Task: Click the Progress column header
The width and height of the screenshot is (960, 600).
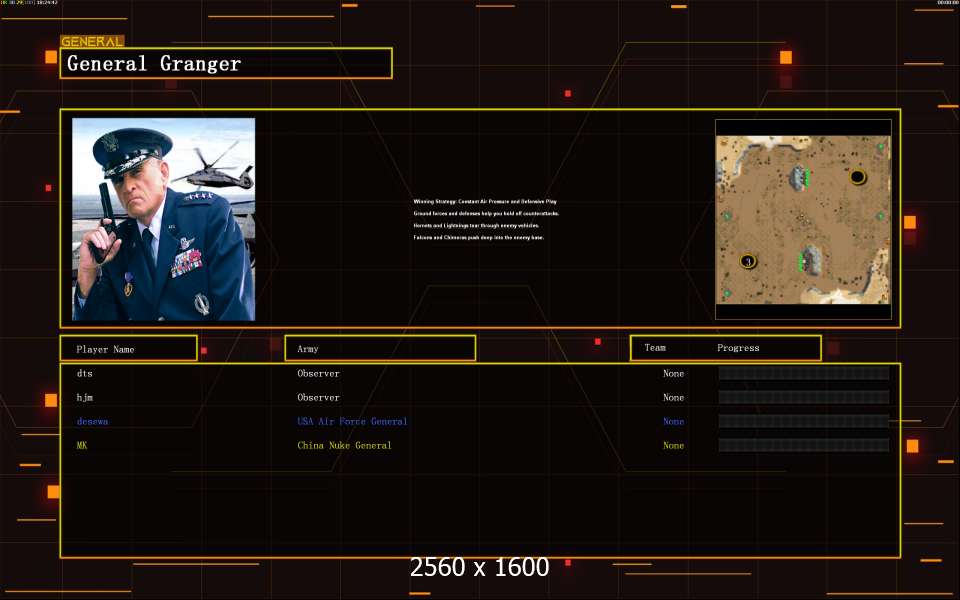Action: coord(738,348)
